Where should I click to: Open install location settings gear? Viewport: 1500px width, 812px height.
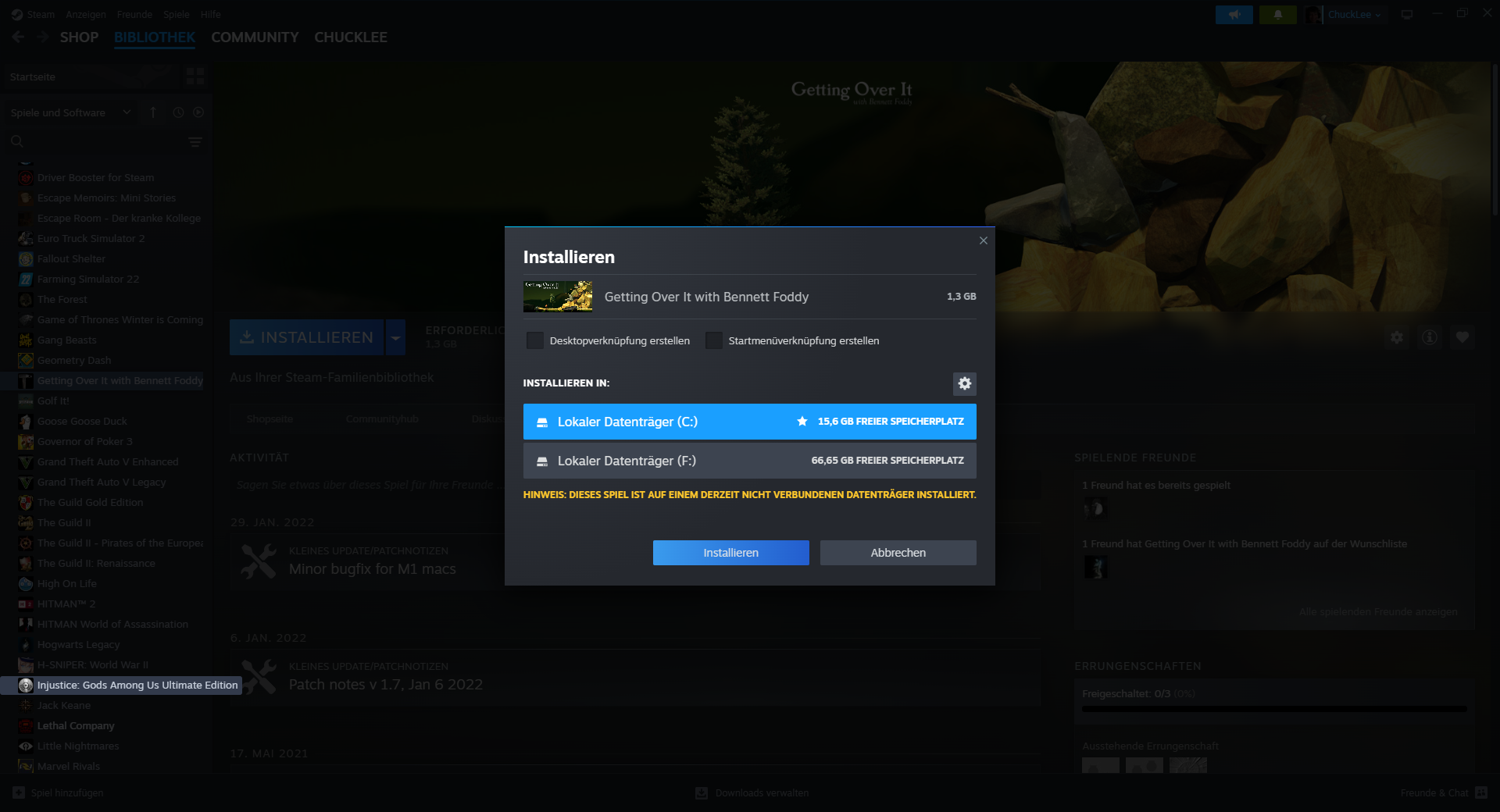click(965, 383)
